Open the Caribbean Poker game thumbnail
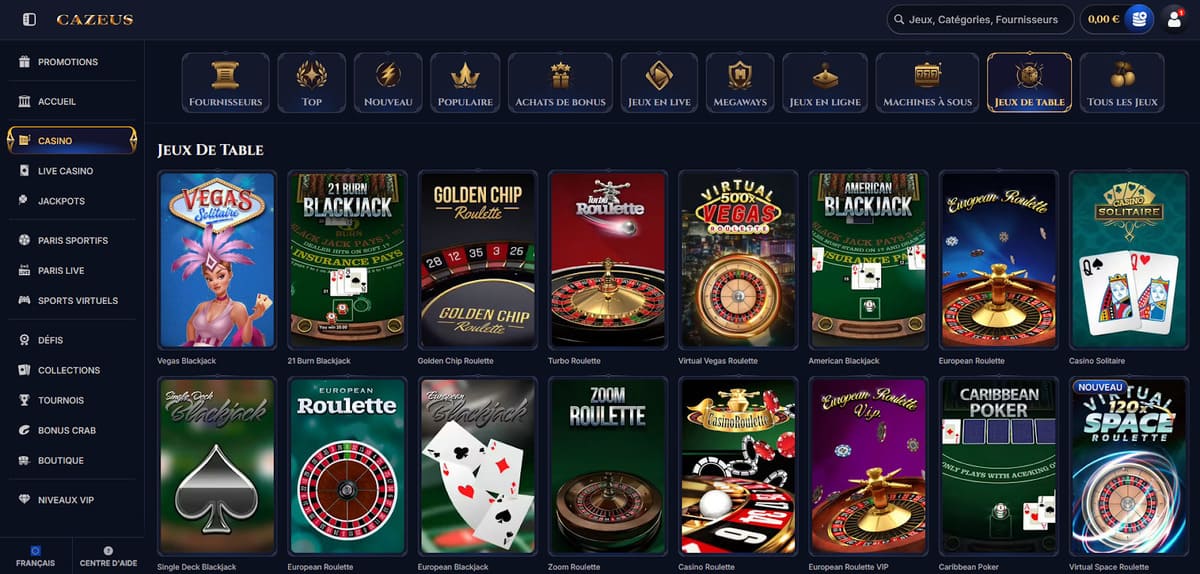The height and width of the screenshot is (574, 1200). pyautogui.click(x=998, y=466)
